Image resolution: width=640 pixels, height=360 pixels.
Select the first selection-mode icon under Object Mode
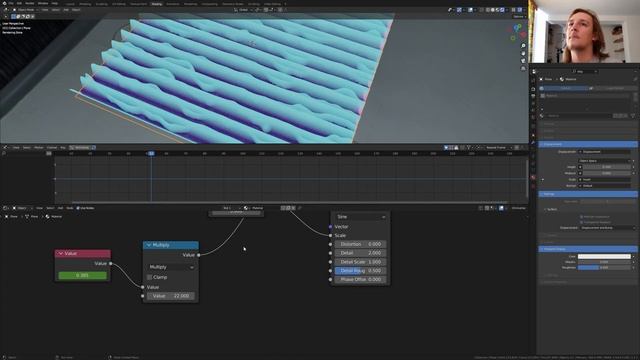[13, 16]
